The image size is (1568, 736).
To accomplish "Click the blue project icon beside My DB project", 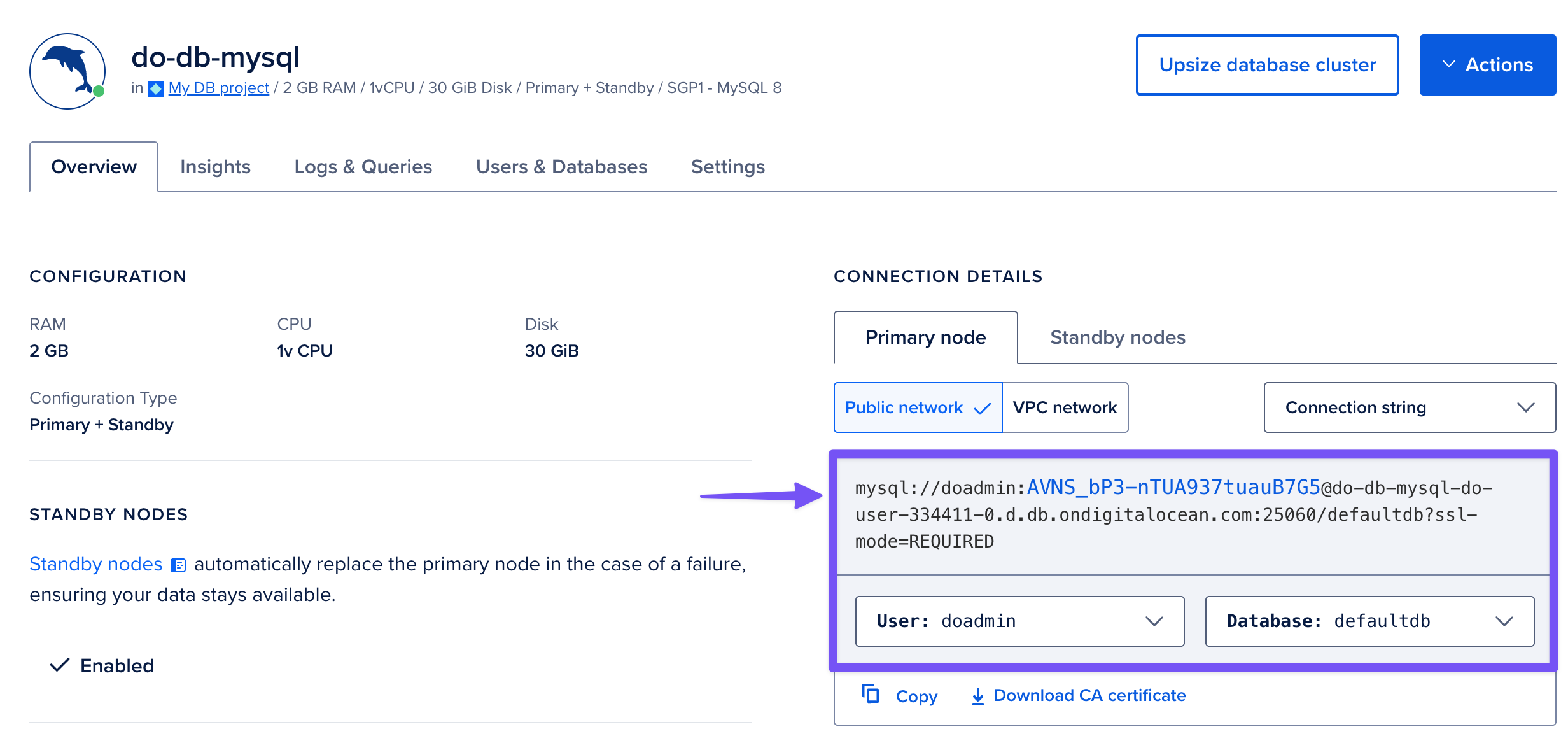I will click(155, 88).
